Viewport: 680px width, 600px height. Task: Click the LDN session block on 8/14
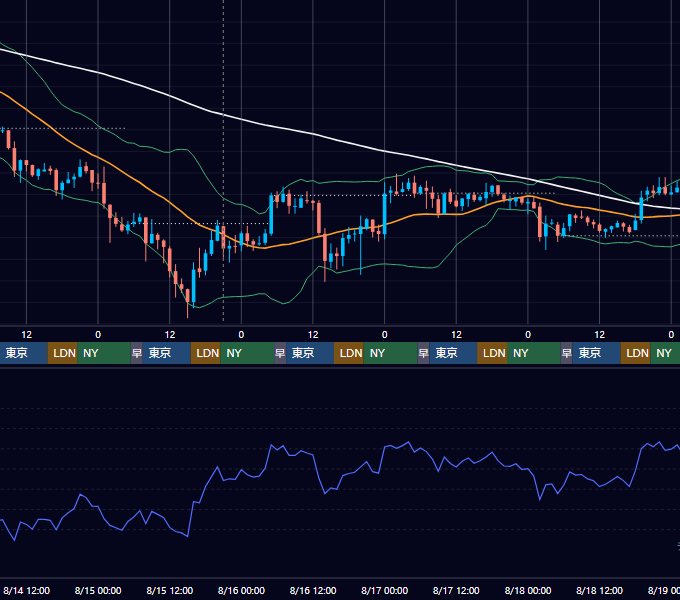point(62,353)
